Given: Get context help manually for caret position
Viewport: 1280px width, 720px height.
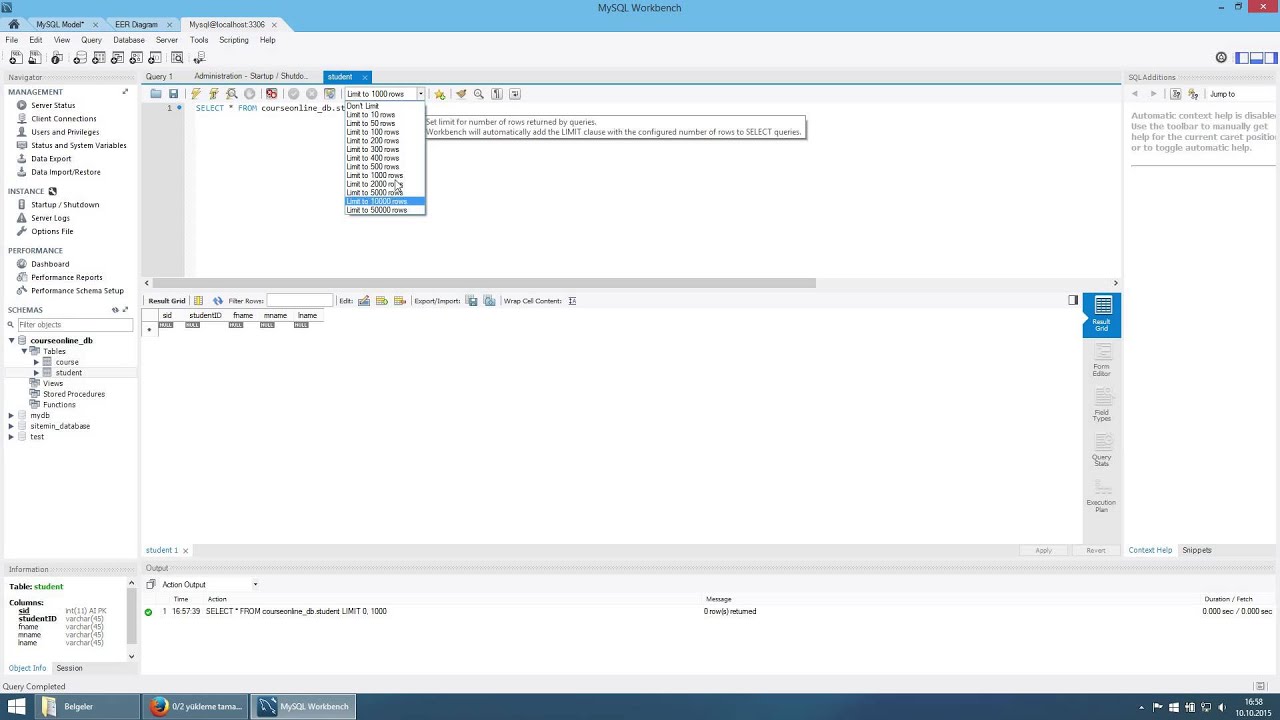Looking at the screenshot, I should click(1176, 94).
